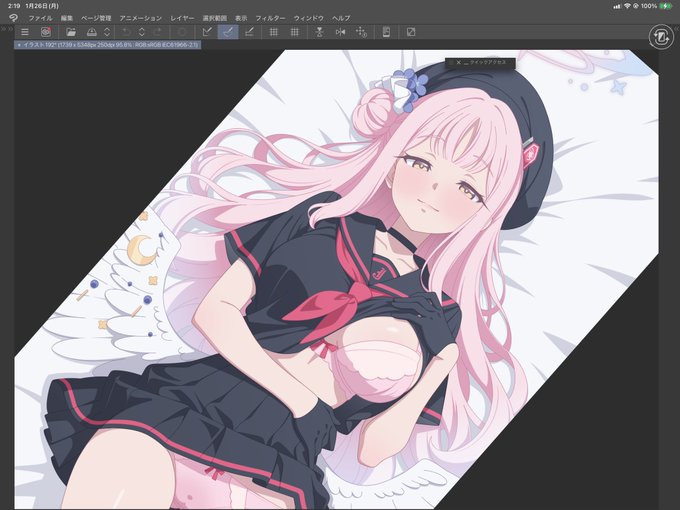680x510 pixels.
Task: Click the Wi-Fi icon in the status bar
Action: pyautogui.click(x=627, y=6)
